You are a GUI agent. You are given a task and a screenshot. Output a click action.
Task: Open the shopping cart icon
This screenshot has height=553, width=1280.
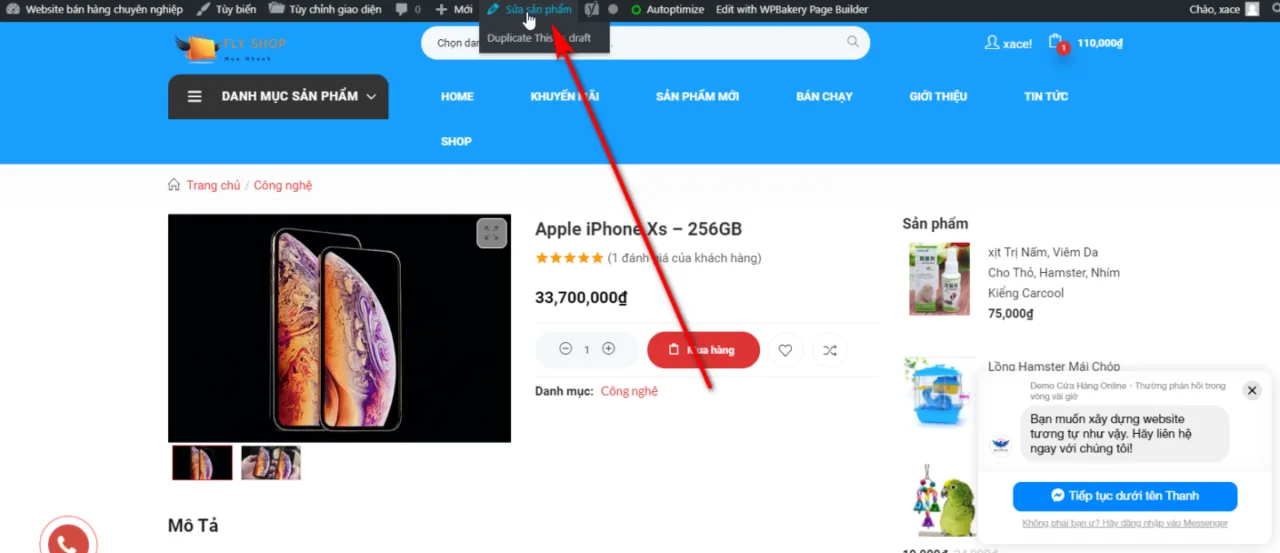click(x=1056, y=42)
